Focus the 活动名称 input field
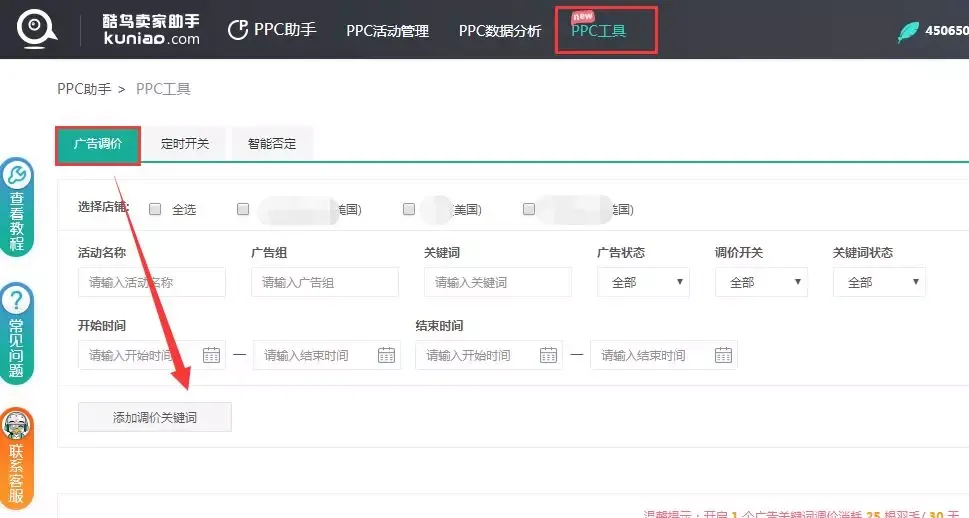The width and height of the screenshot is (969, 518). 152,282
